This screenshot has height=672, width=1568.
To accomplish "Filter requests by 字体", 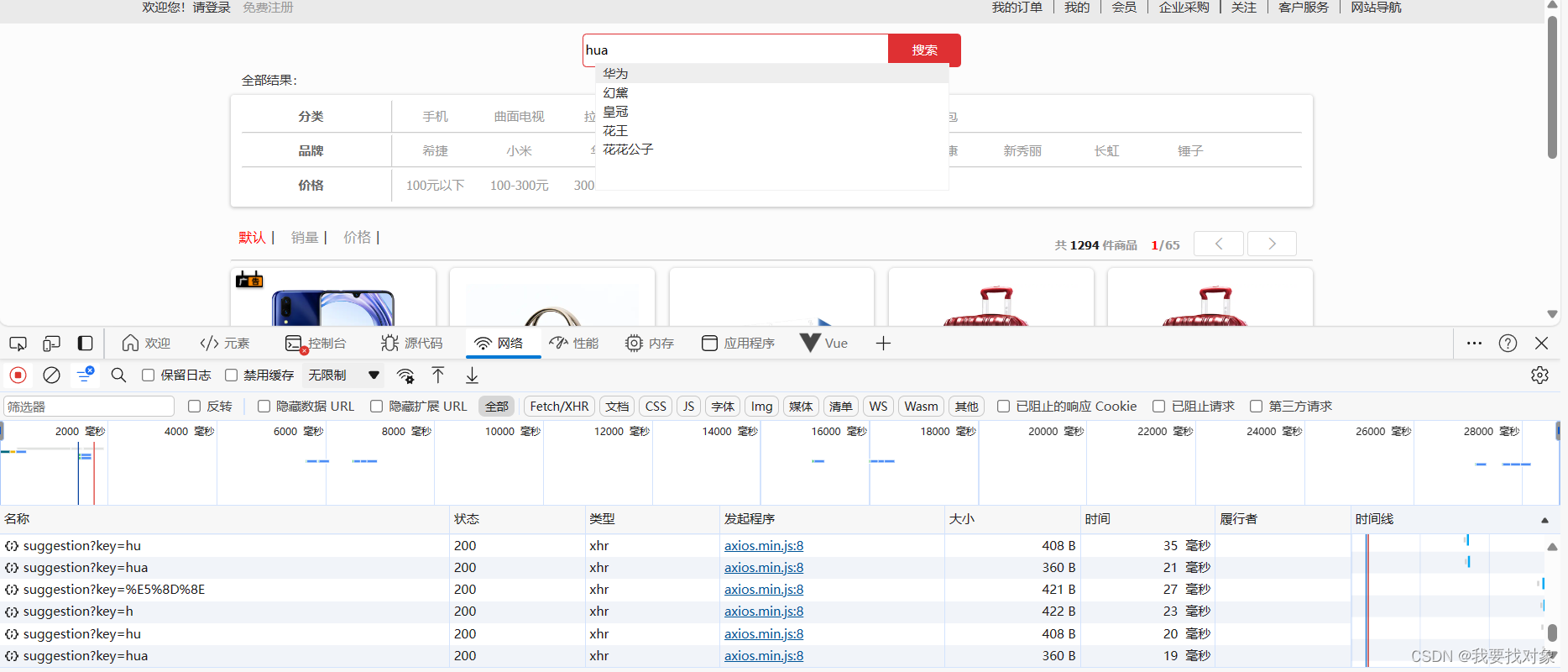I will tap(723, 407).
